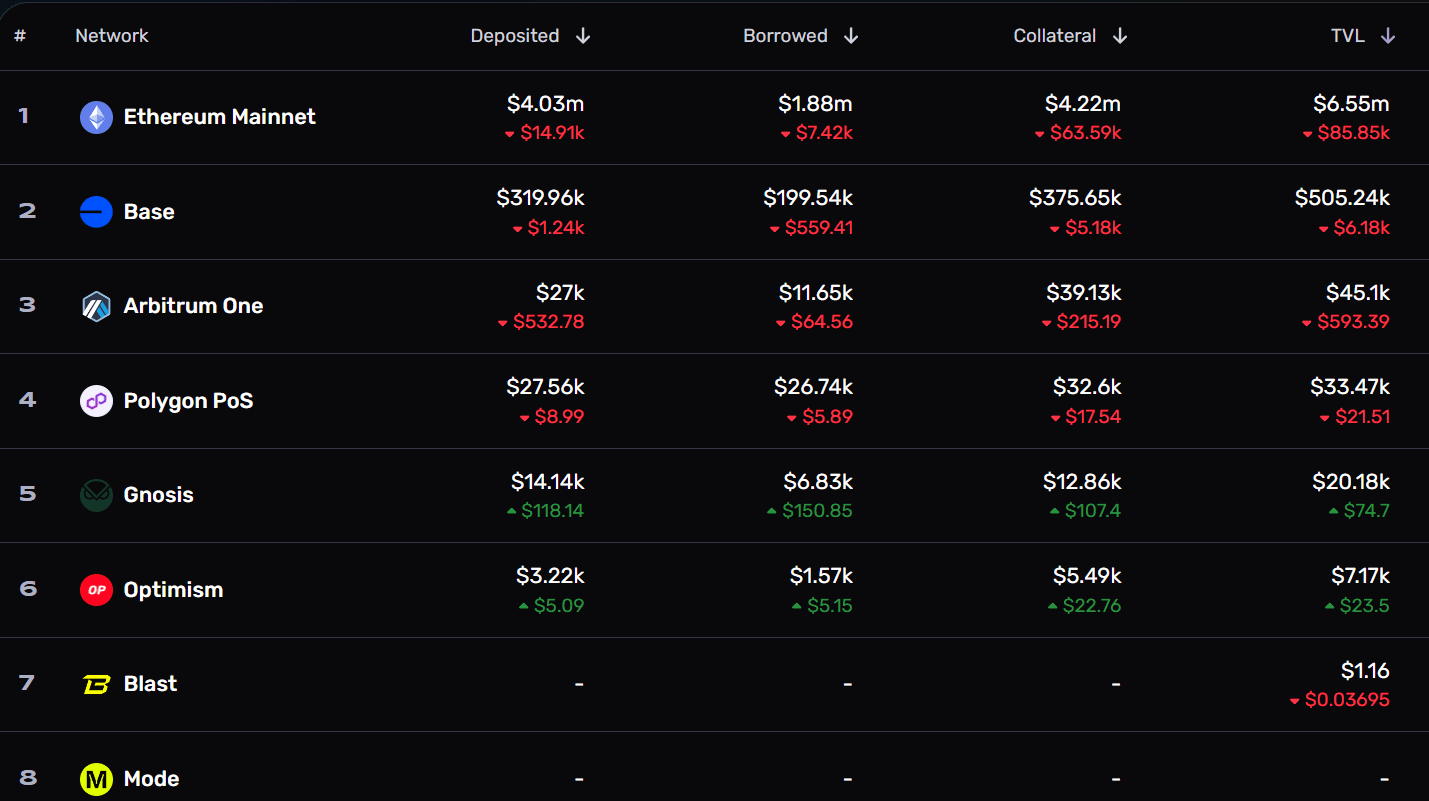Click rank number 1 for Ethereum
This screenshot has width=1429, height=801.
(23, 116)
